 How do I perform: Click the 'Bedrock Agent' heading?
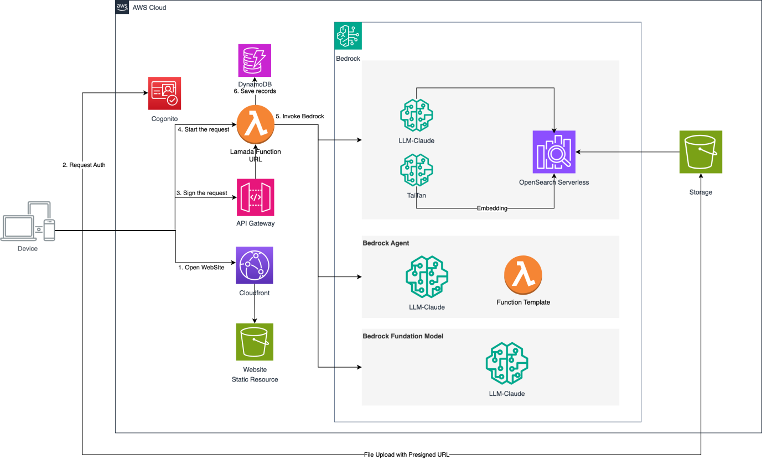pos(386,243)
